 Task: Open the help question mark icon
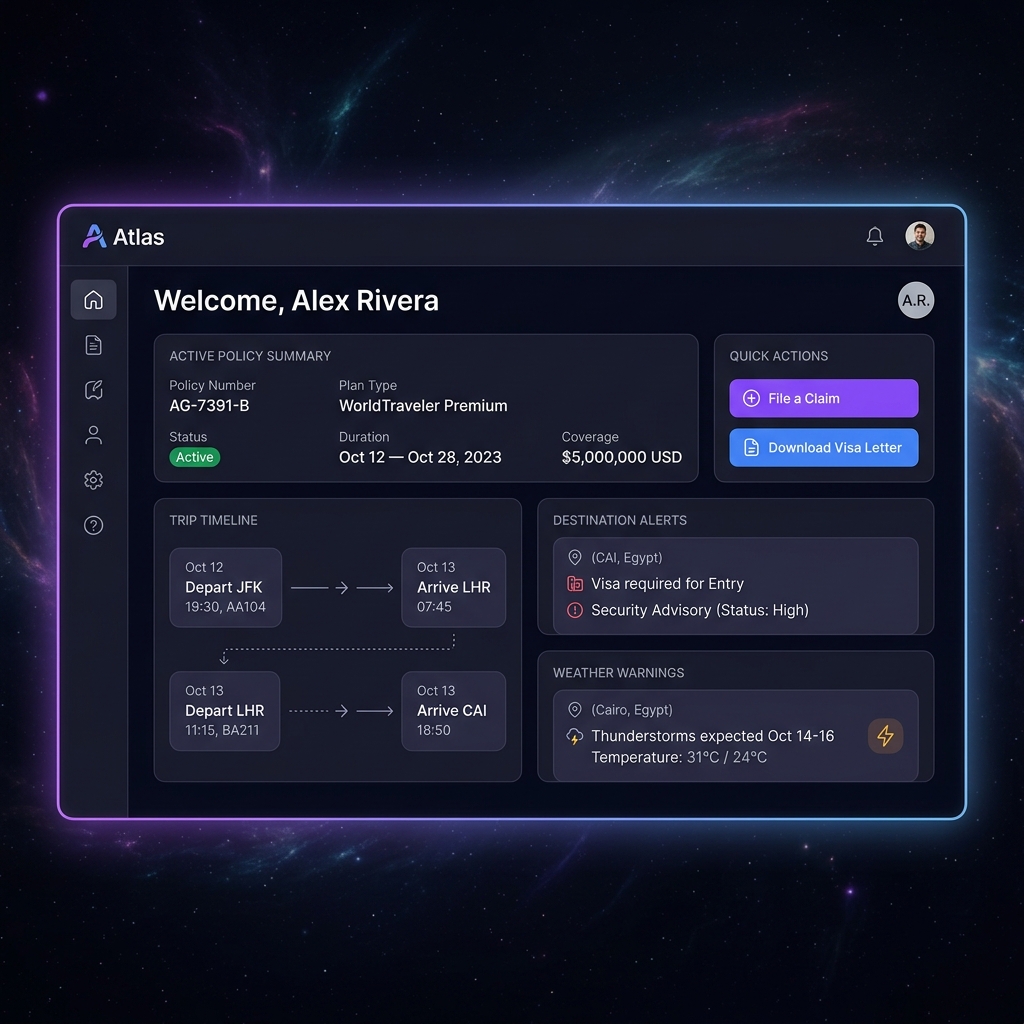coord(93,525)
